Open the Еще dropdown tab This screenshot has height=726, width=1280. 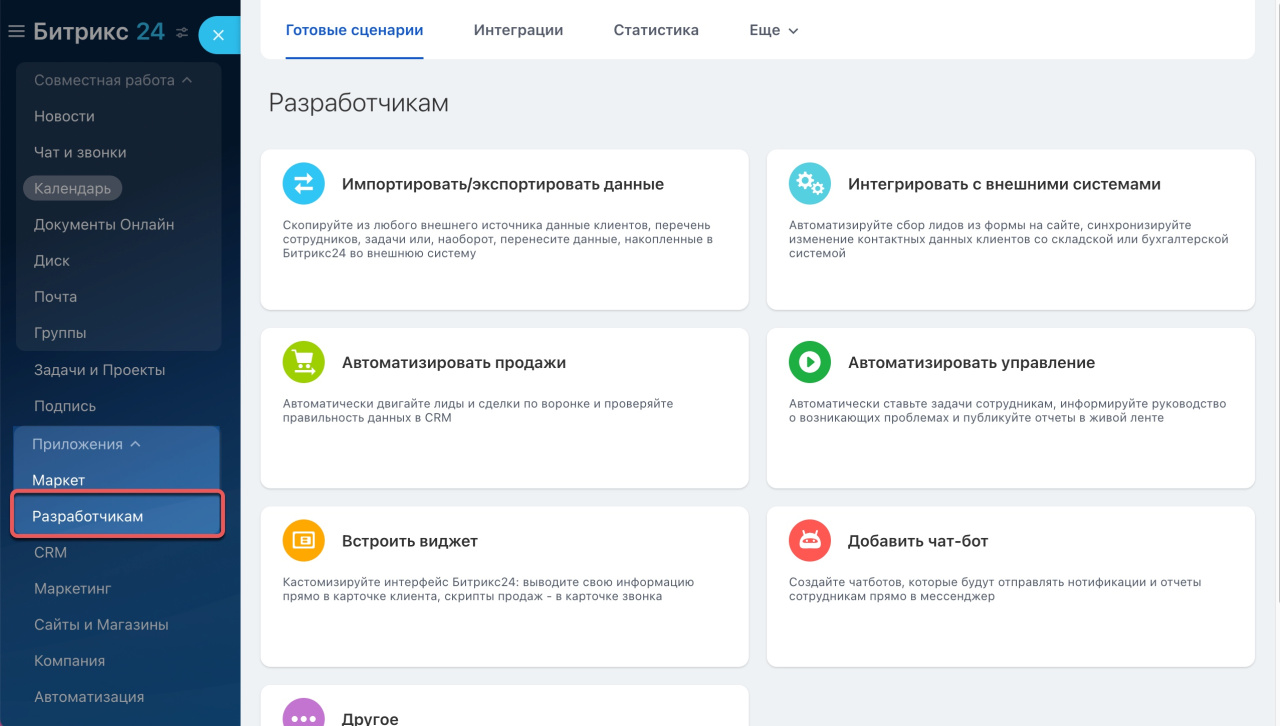(x=774, y=30)
